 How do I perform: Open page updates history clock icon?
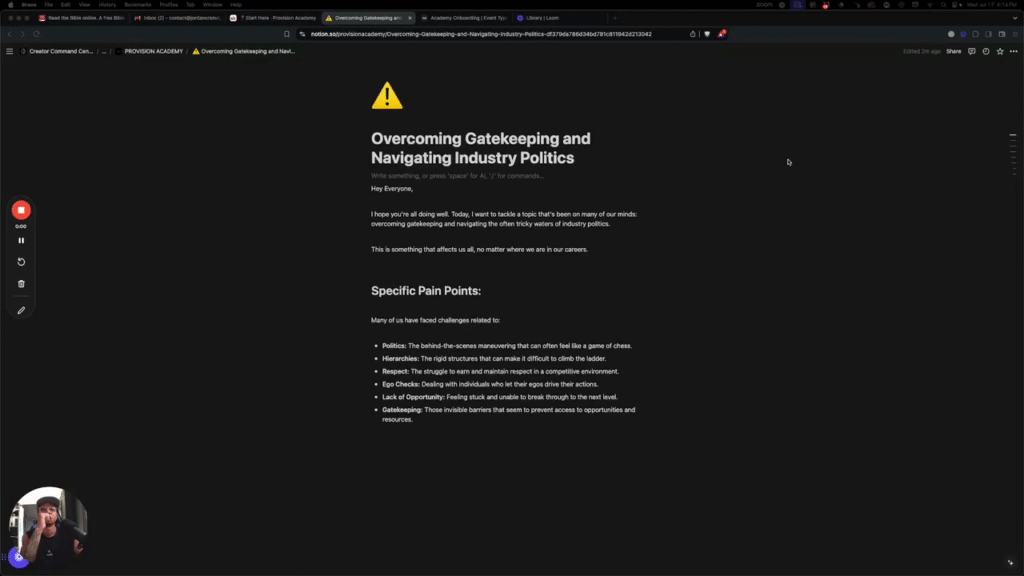986,51
